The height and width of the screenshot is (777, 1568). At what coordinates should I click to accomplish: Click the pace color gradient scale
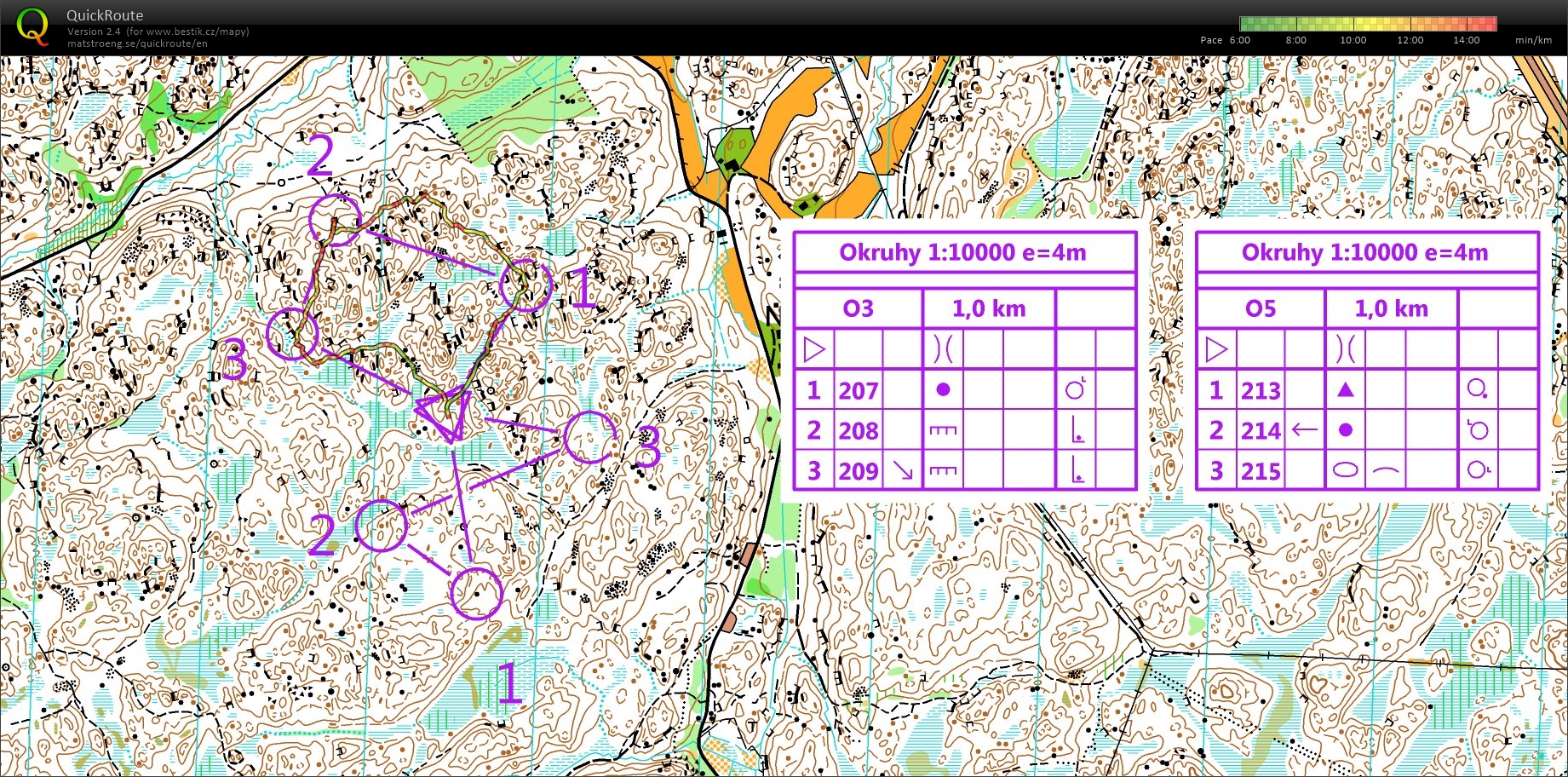(1368, 24)
